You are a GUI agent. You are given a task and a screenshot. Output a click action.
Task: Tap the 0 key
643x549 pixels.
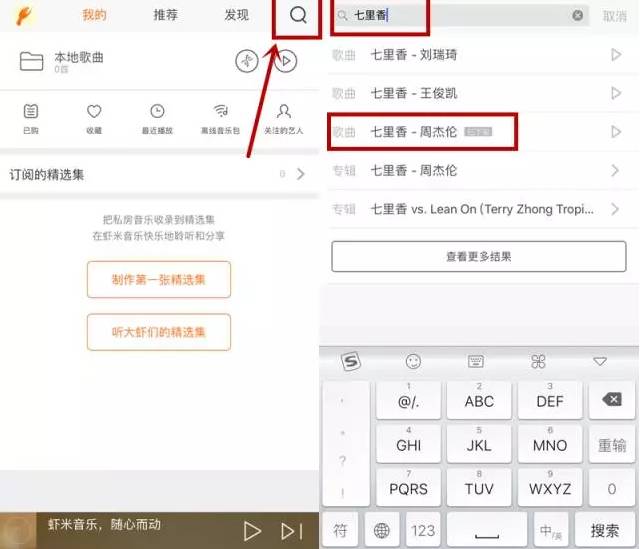612,487
